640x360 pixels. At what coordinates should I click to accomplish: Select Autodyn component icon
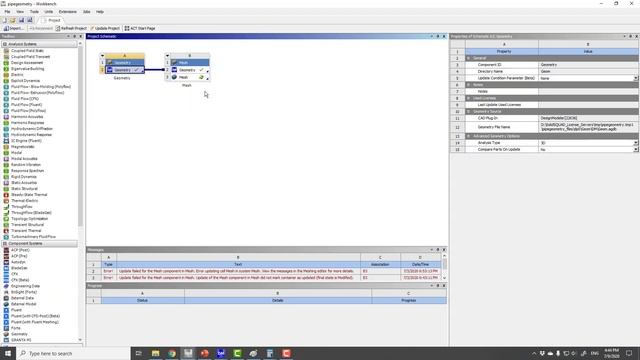click(6, 262)
